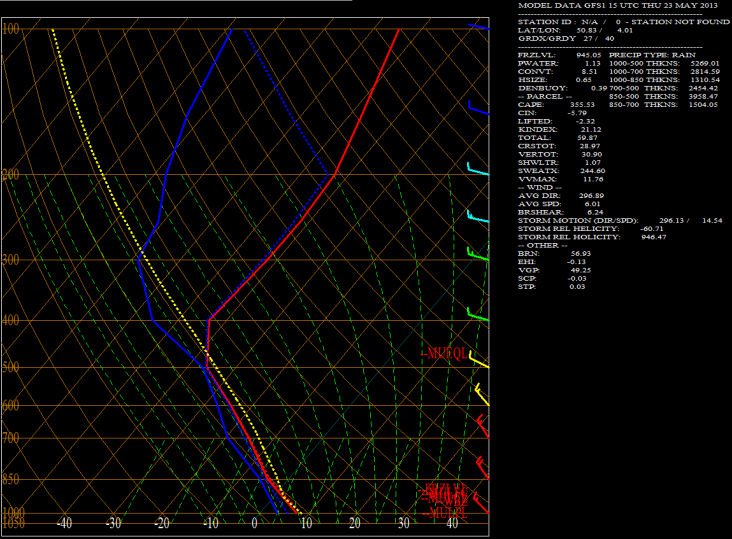Select the STP value 0.03
732x539 pixels.
point(577,287)
